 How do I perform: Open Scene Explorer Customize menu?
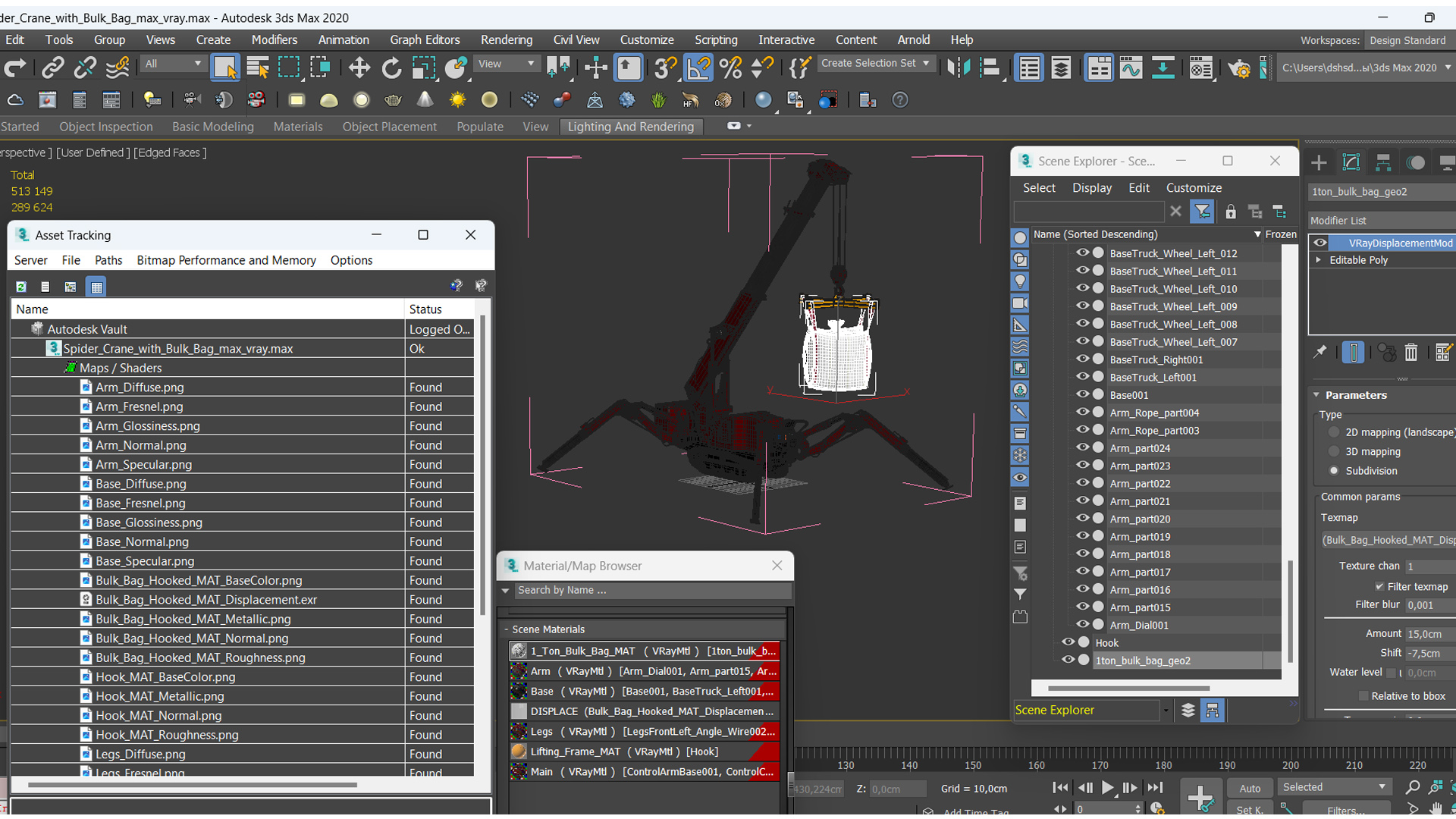click(x=1194, y=188)
